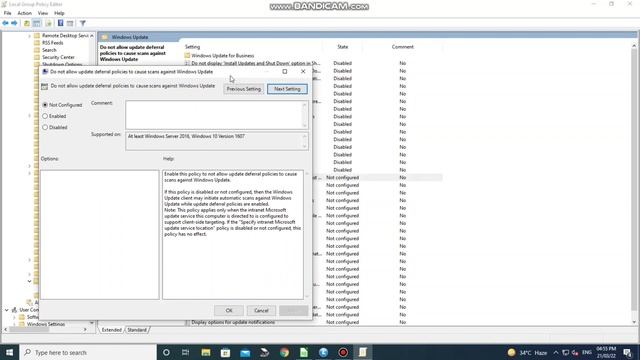Click the Windows Start button
This screenshot has height=360, width=640.
tap(9, 352)
